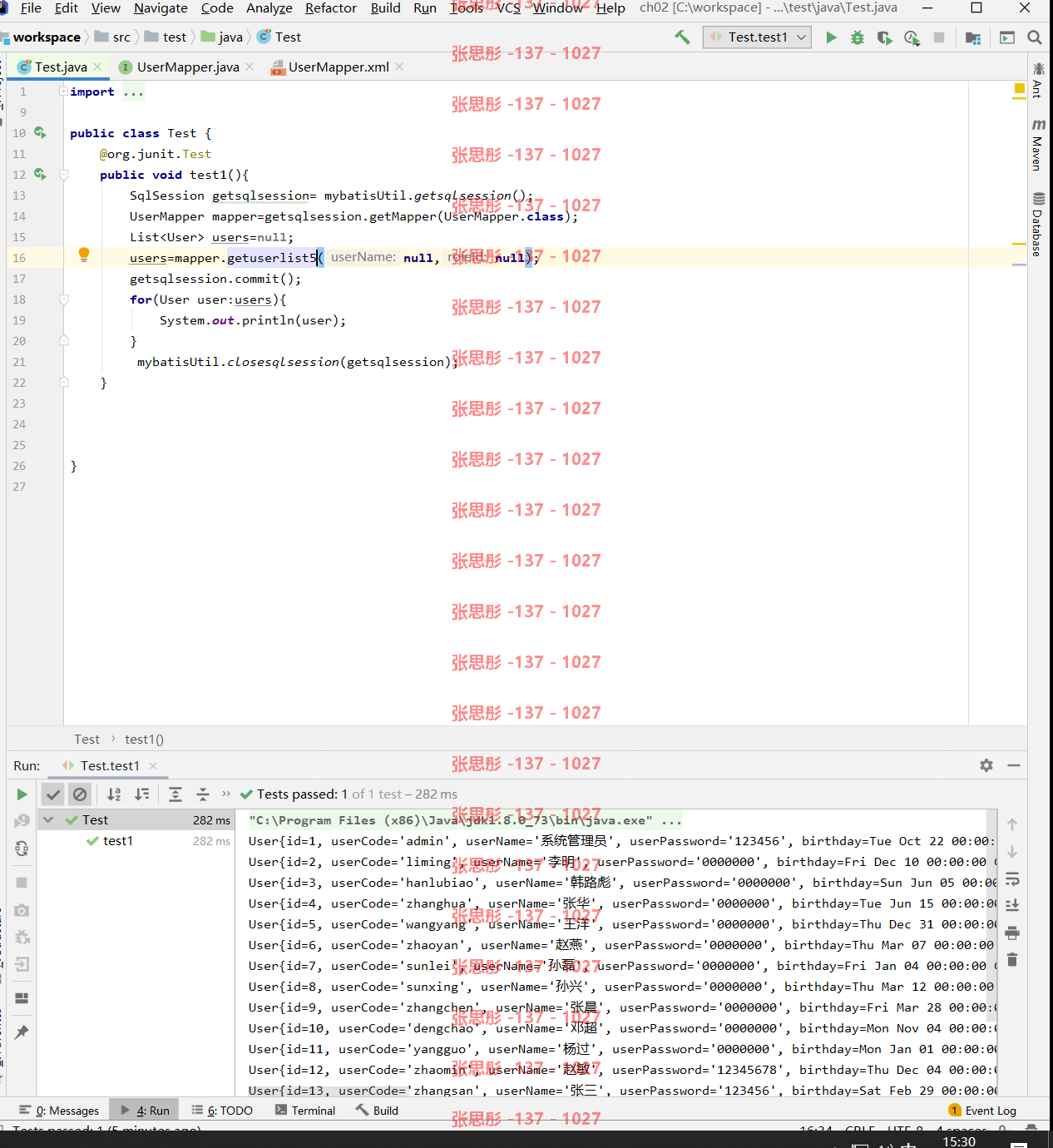Image resolution: width=1053 pixels, height=1148 pixels.
Task: Hide the Run tool window
Action: coord(1014,765)
